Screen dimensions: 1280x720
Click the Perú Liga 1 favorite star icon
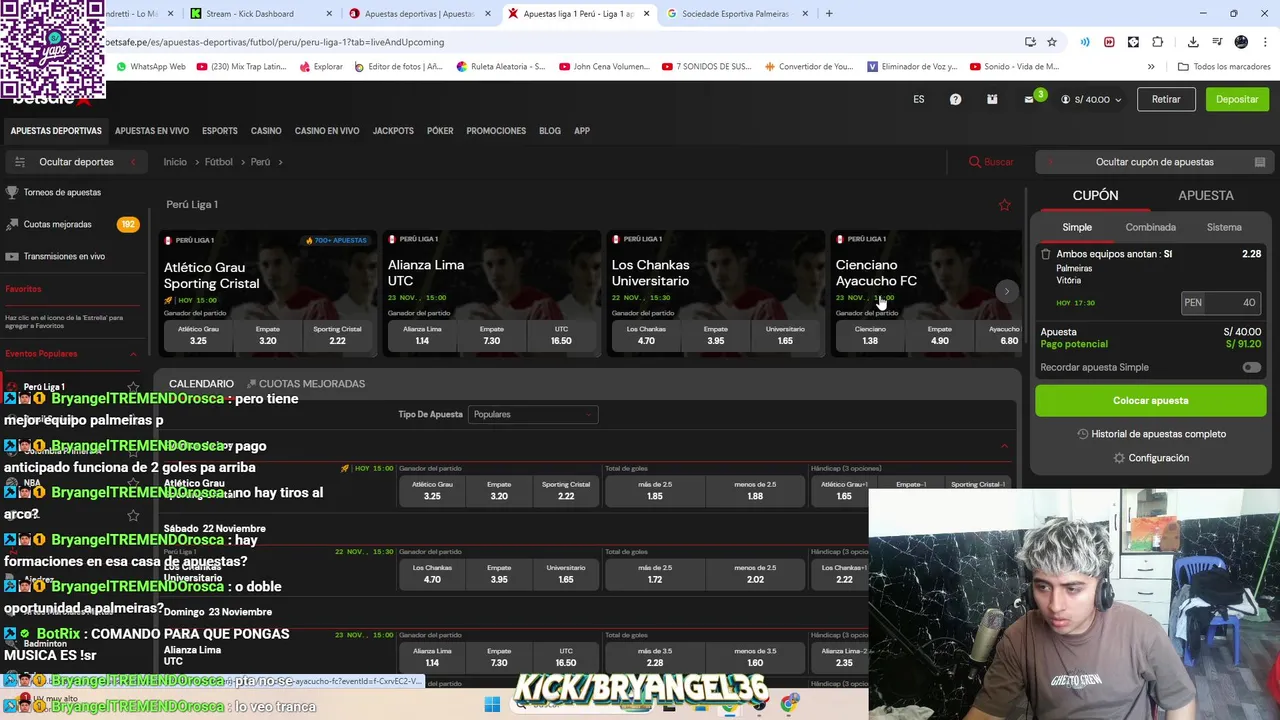[1005, 205]
